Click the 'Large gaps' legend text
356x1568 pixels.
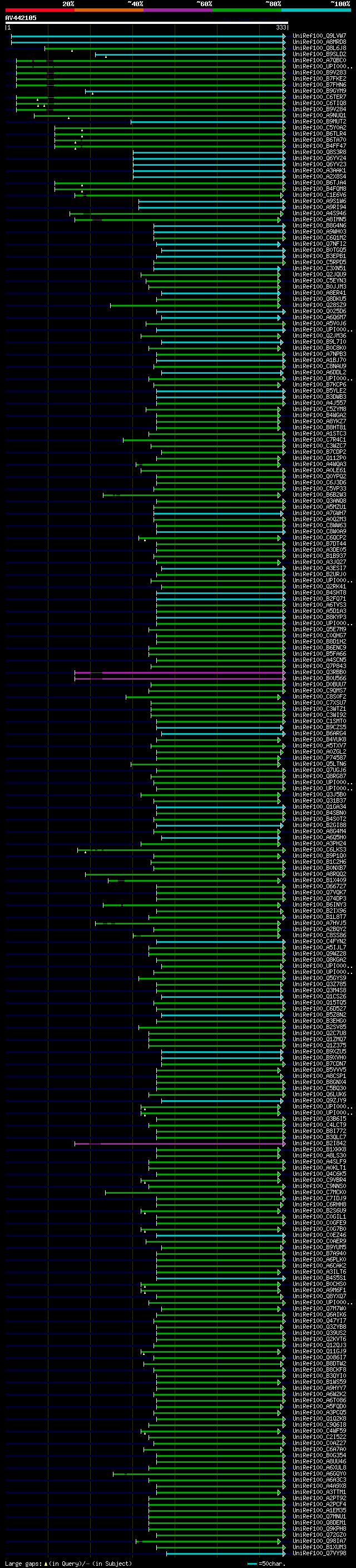(23, 1564)
